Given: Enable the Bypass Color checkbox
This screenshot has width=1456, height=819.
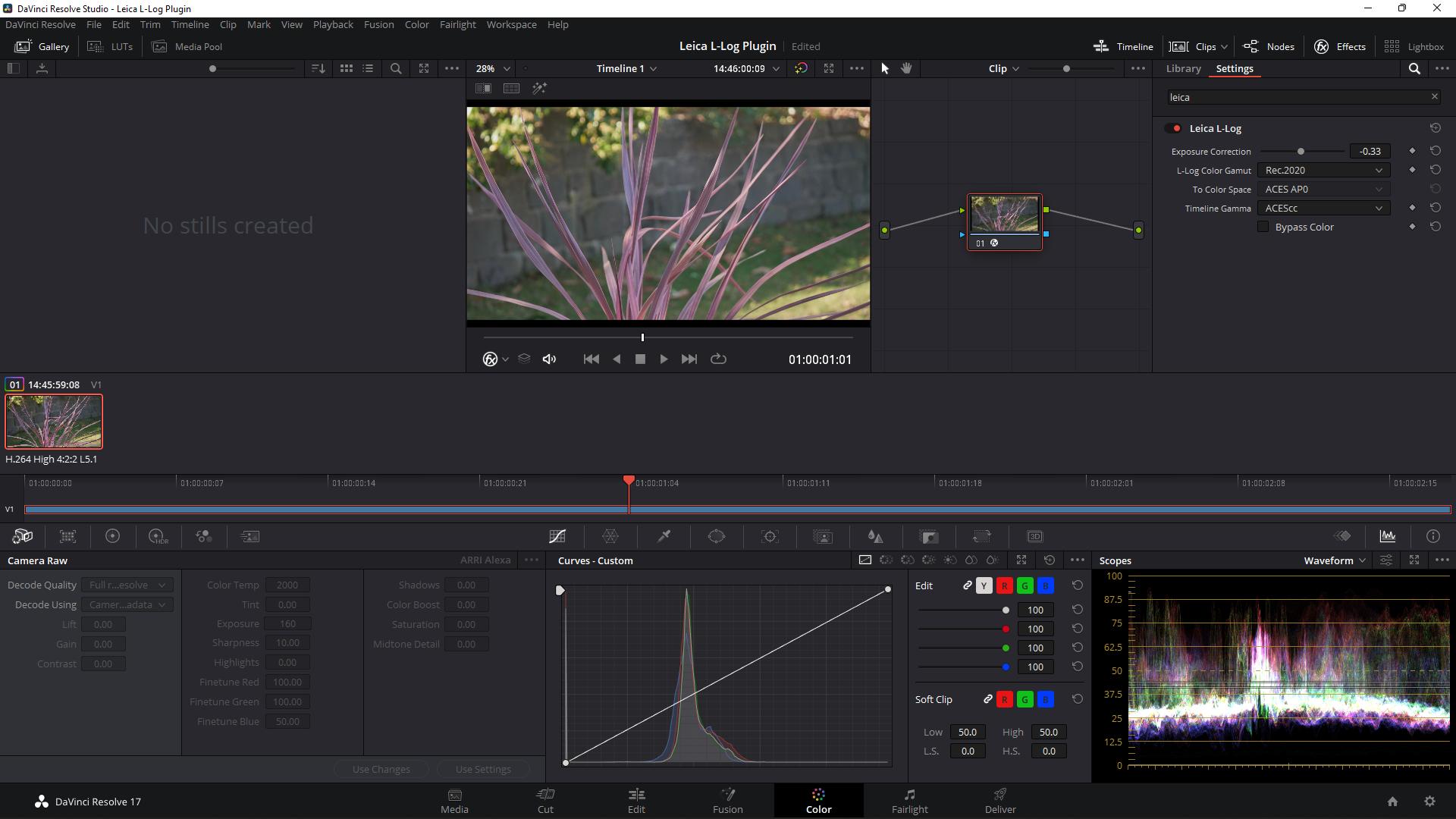Looking at the screenshot, I should point(1263,227).
